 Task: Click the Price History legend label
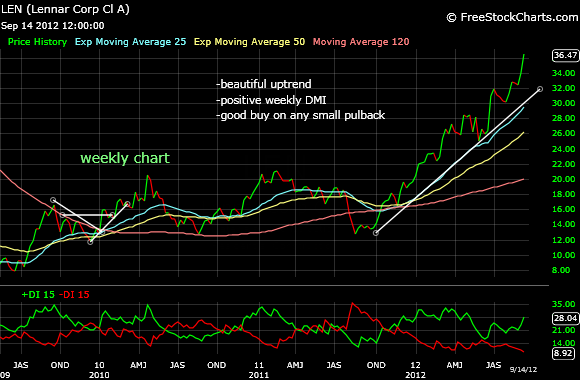[37, 42]
